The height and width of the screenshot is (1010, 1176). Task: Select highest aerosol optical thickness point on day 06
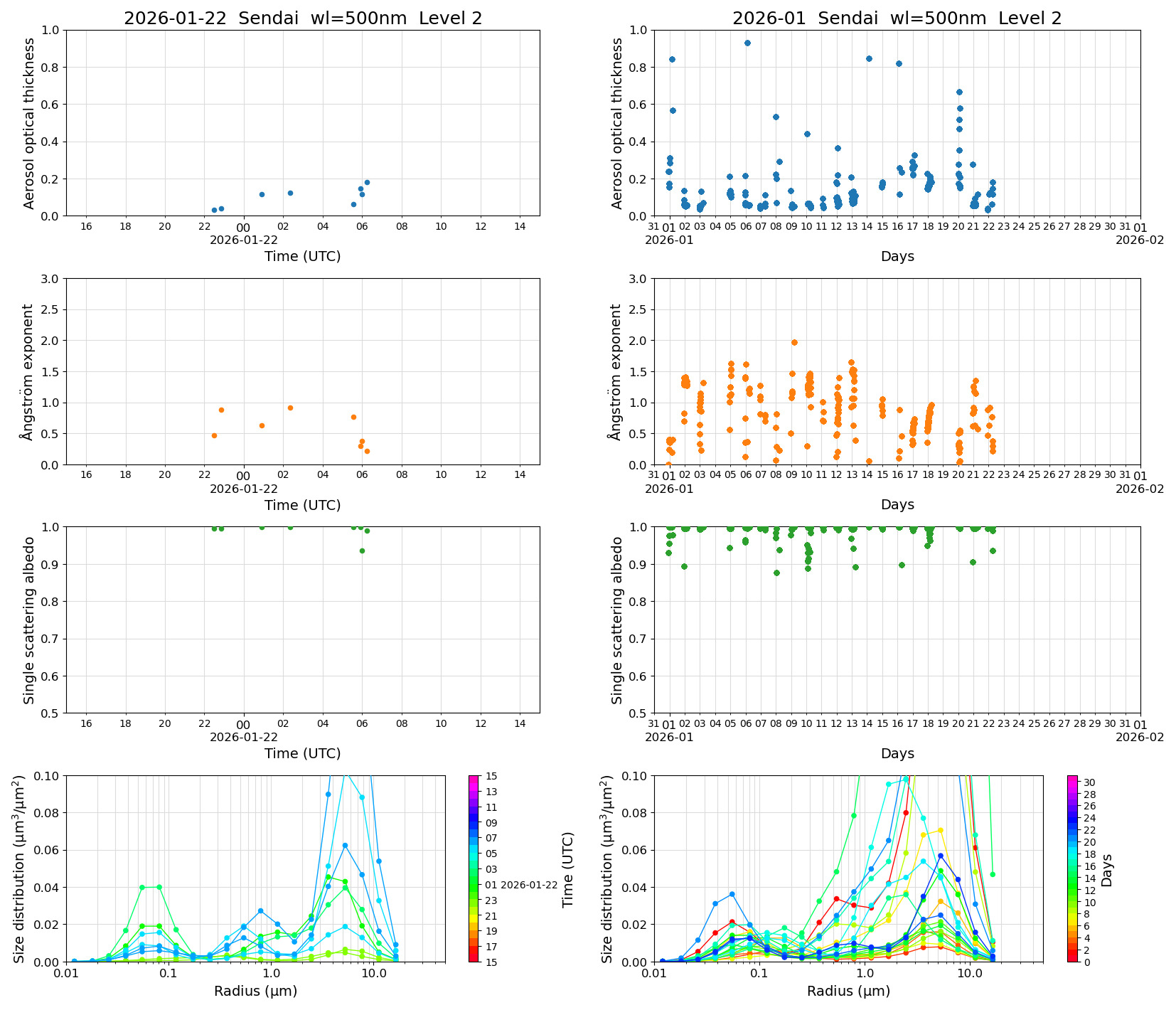(747, 43)
